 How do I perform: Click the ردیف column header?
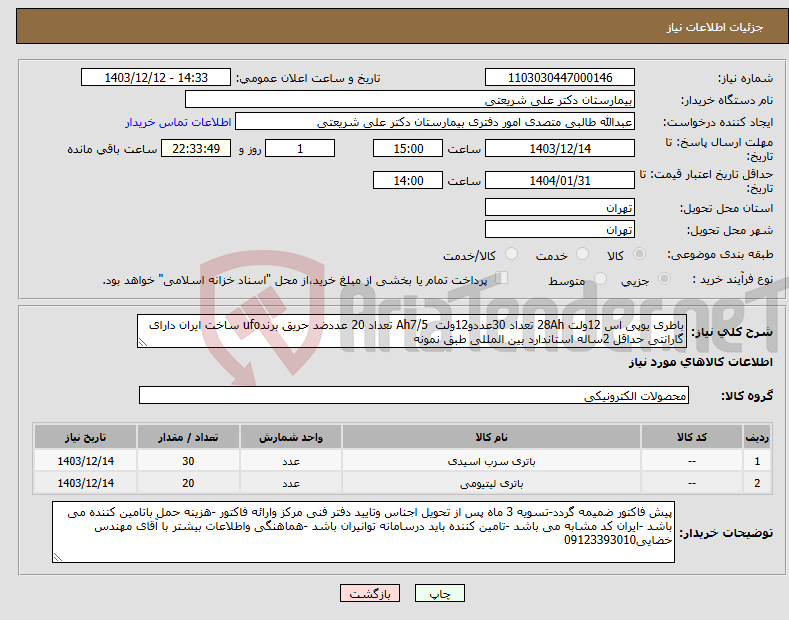757,437
